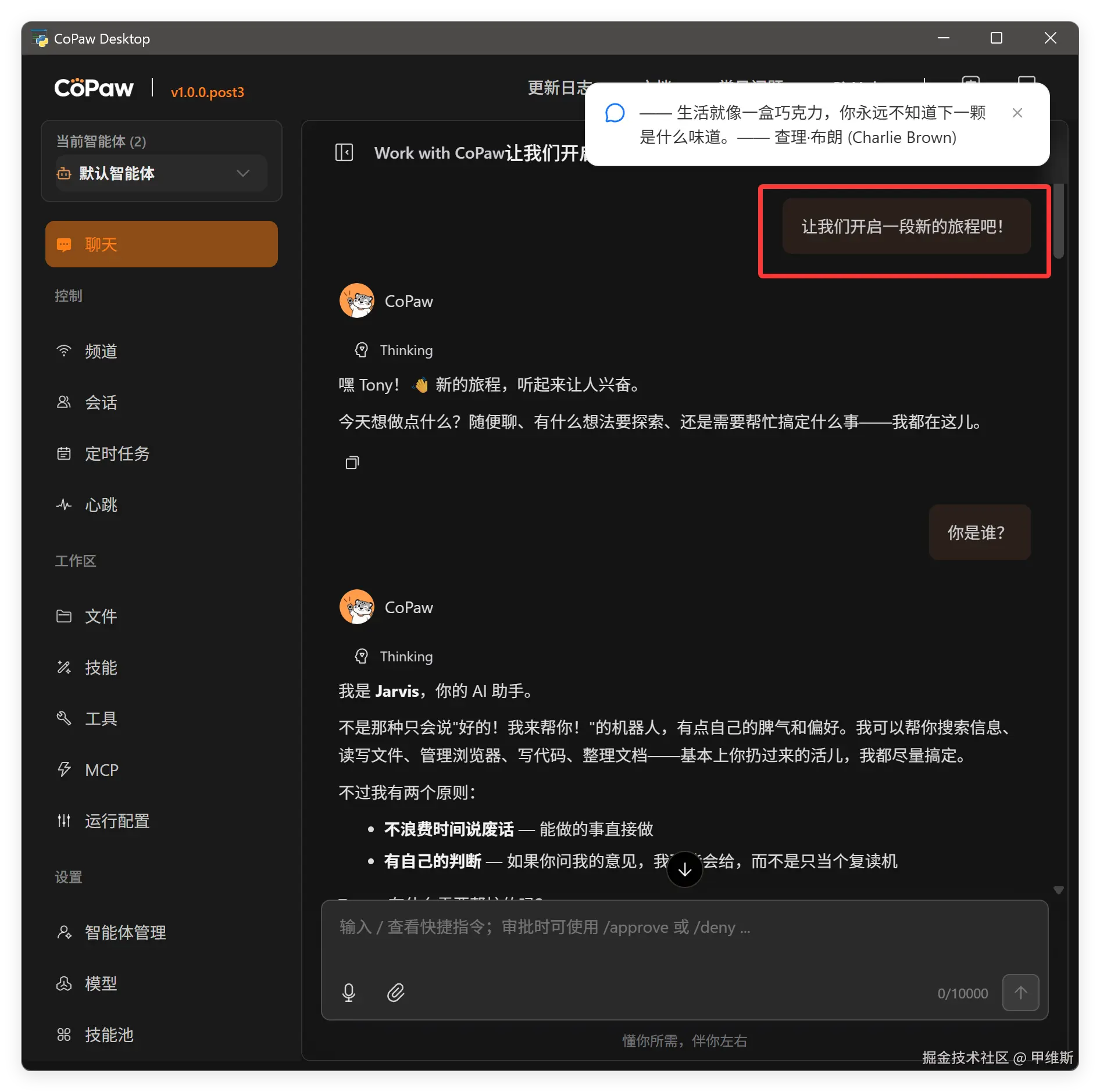Viewport: 1100px width, 1092px height.
Task: Click the chat bubble icon in notification
Action: [x=615, y=113]
